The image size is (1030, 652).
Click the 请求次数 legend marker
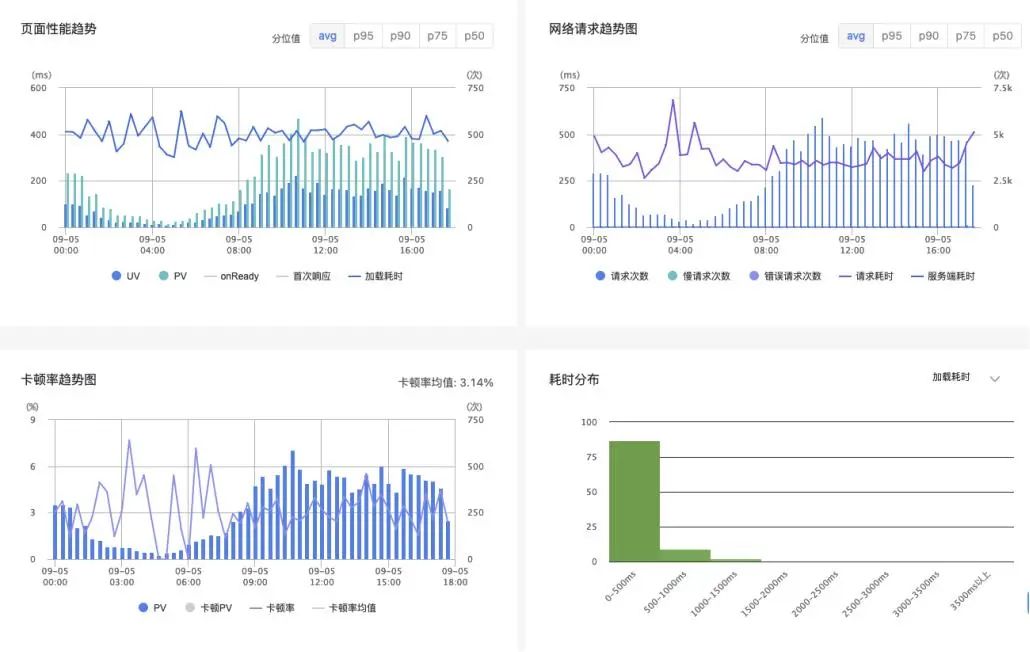click(600, 276)
